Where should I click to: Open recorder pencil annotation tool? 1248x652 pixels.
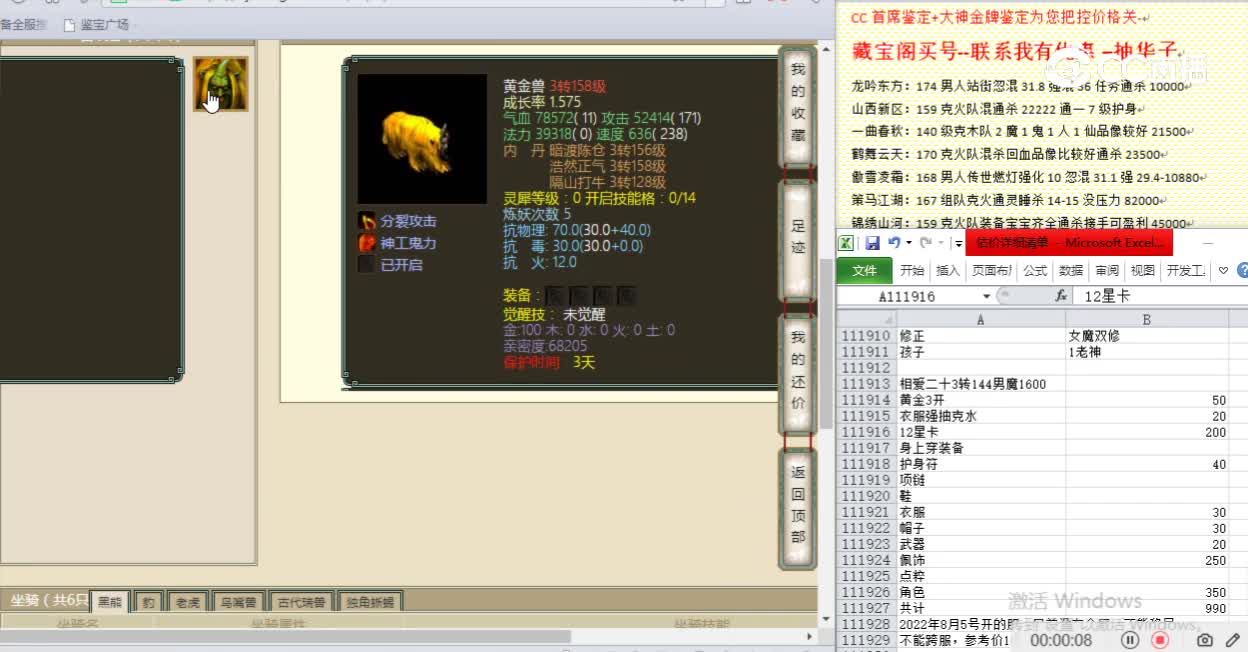[x=1233, y=640]
